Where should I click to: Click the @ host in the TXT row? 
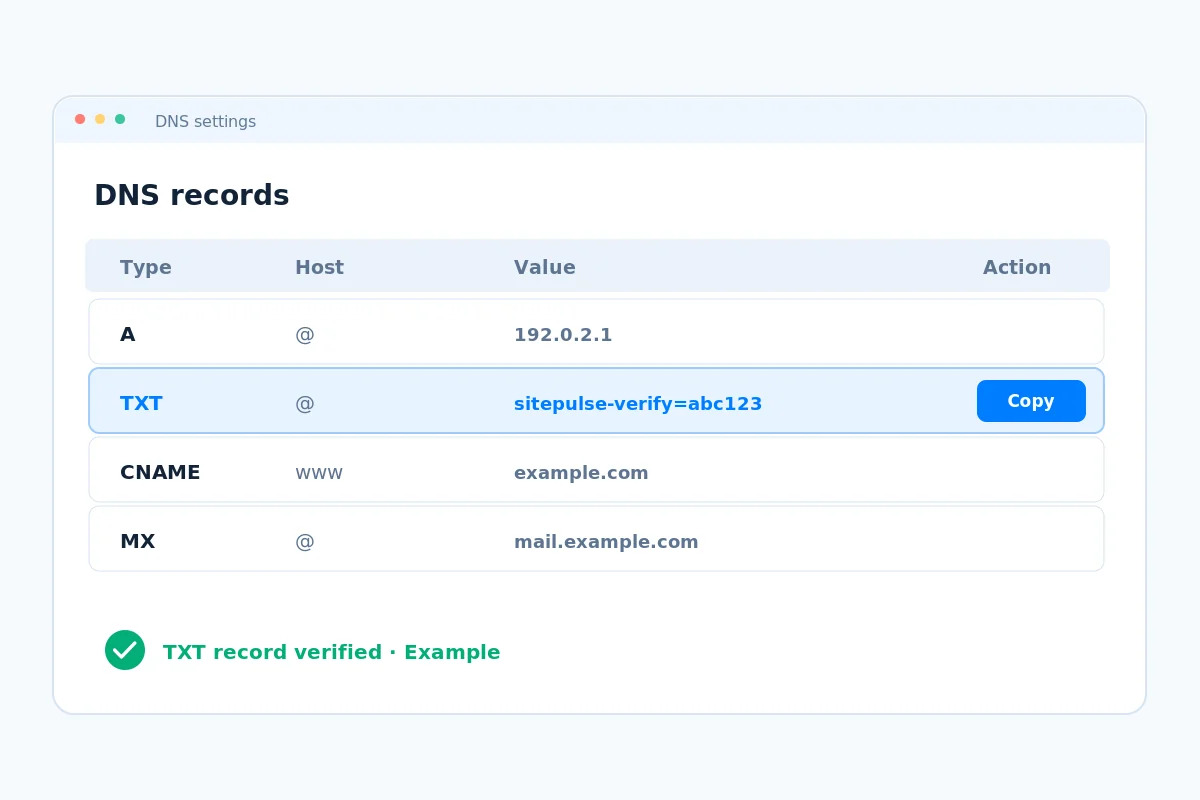305,404
